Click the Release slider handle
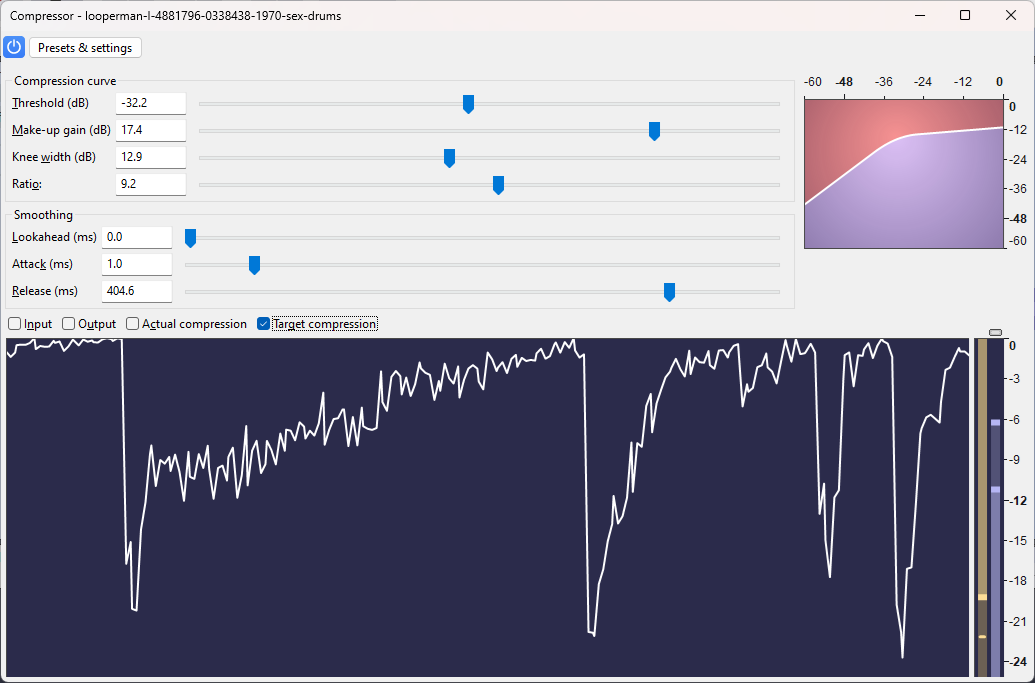Image resolution: width=1035 pixels, height=683 pixels. pos(669,292)
